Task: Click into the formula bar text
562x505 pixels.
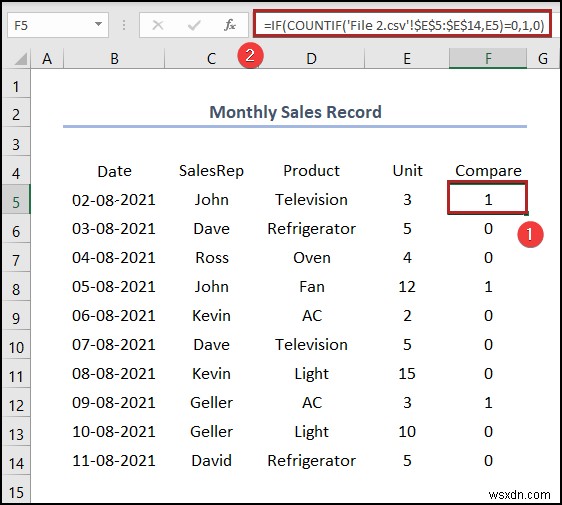Action: [403, 25]
